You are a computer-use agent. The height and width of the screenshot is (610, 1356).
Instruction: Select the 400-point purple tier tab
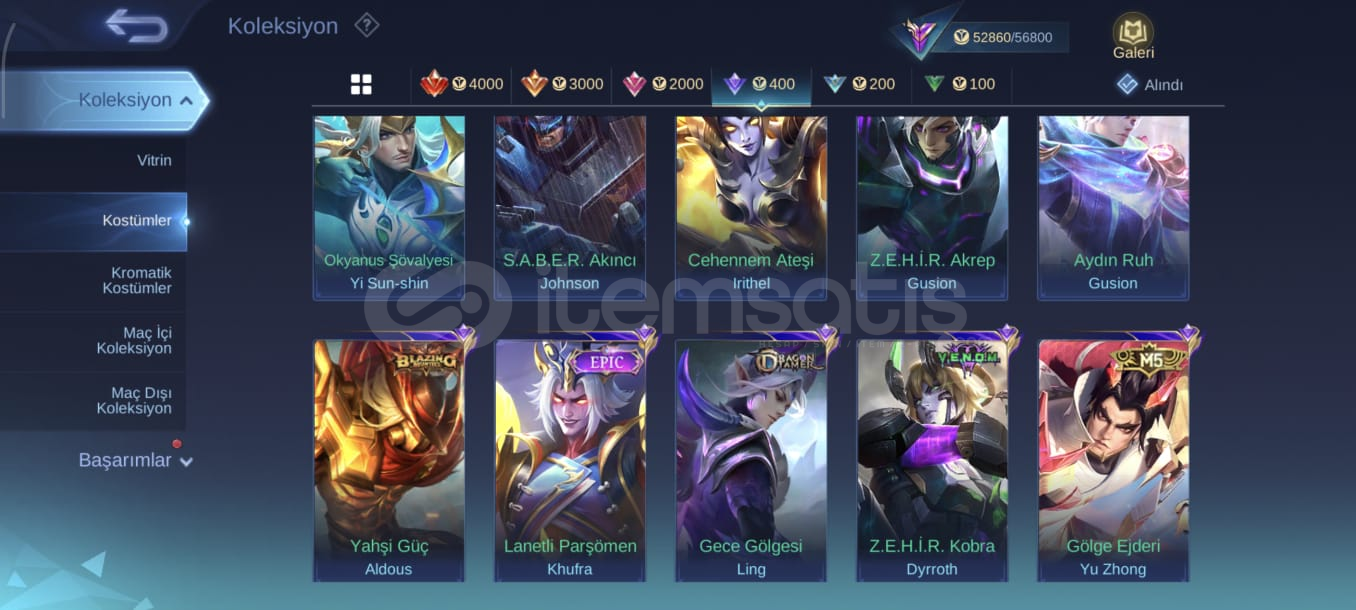(761, 84)
